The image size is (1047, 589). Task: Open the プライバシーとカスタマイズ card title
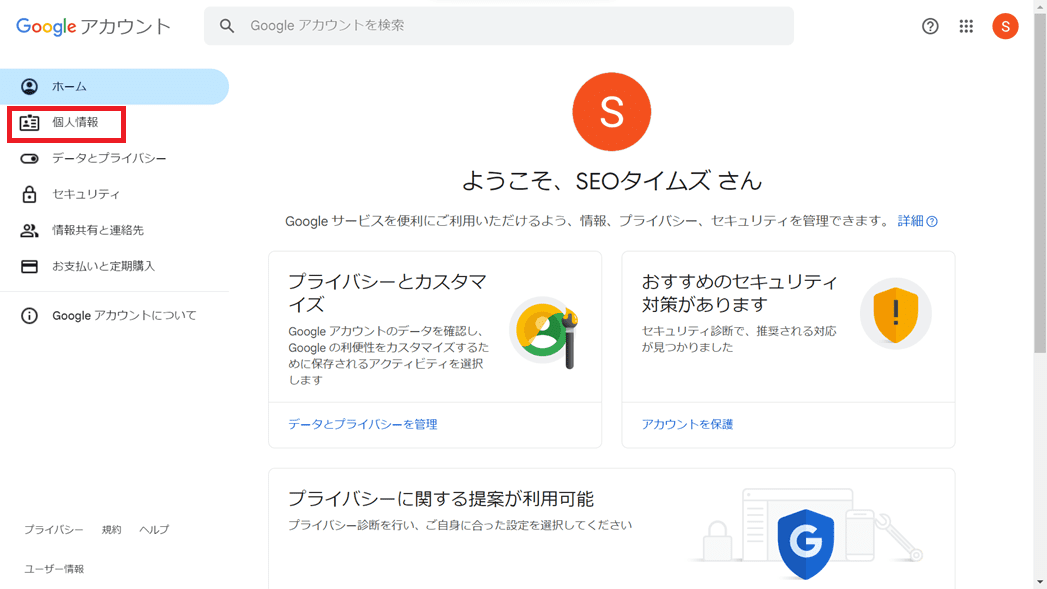pos(387,293)
